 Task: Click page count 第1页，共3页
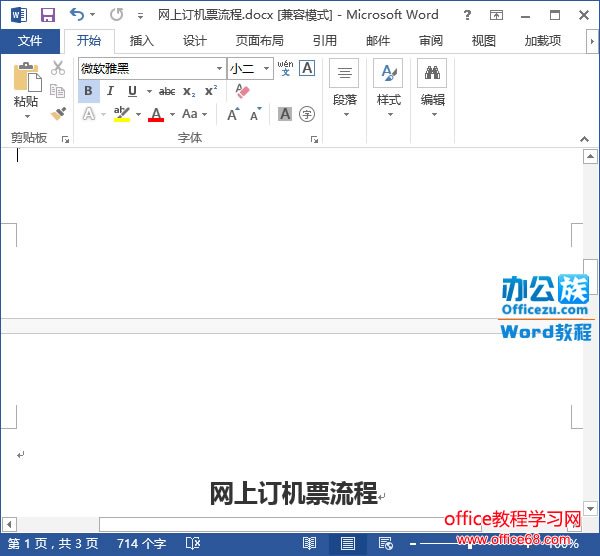tap(53, 543)
